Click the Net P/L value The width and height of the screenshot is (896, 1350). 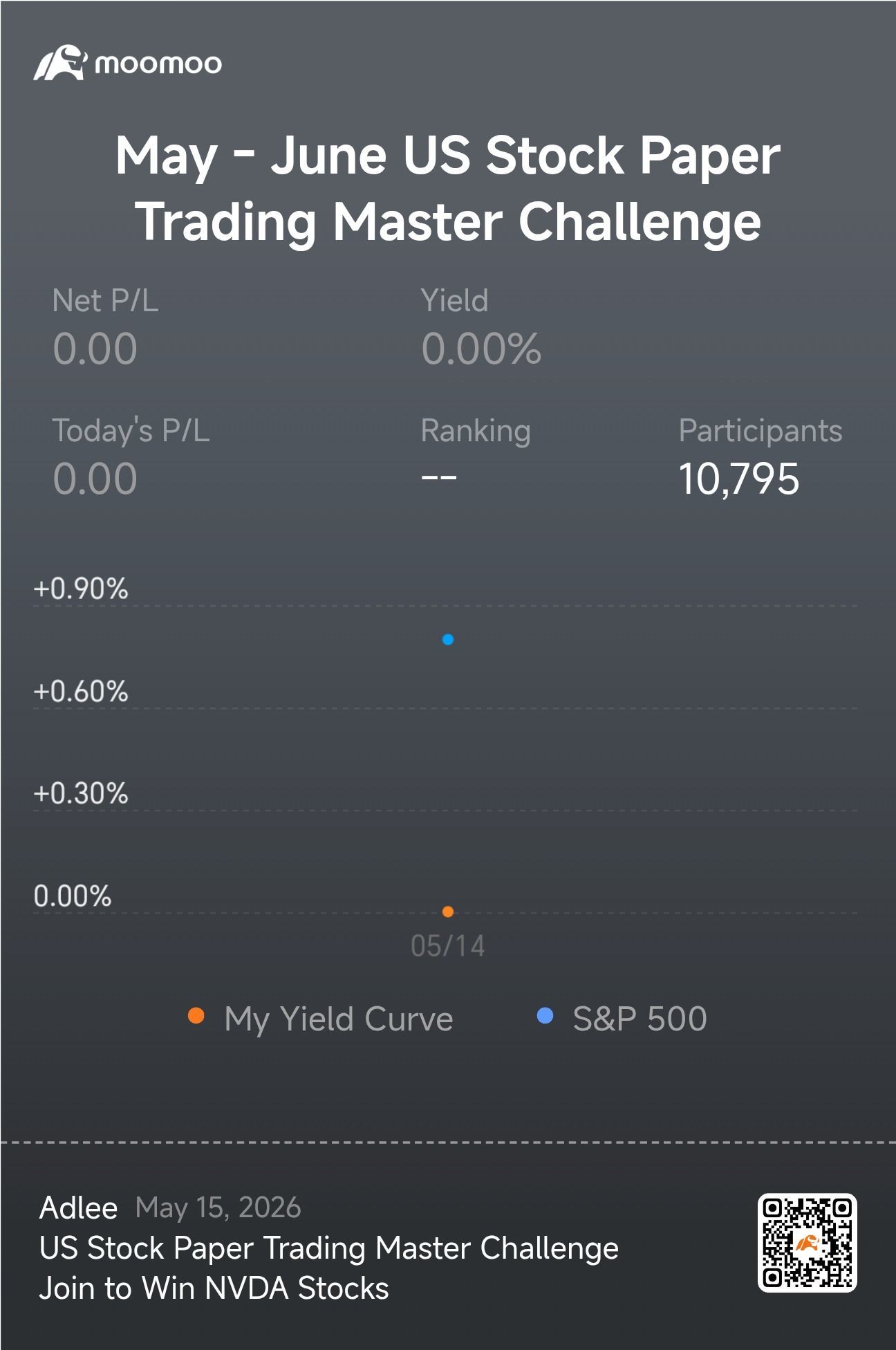click(95, 349)
